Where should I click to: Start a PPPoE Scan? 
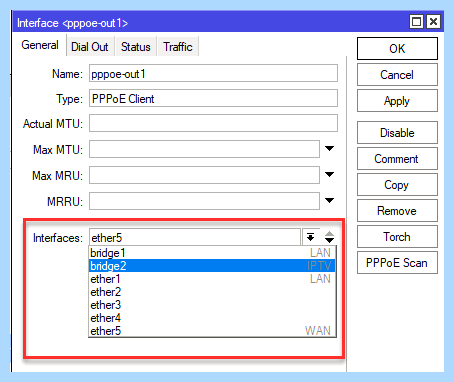point(397,263)
